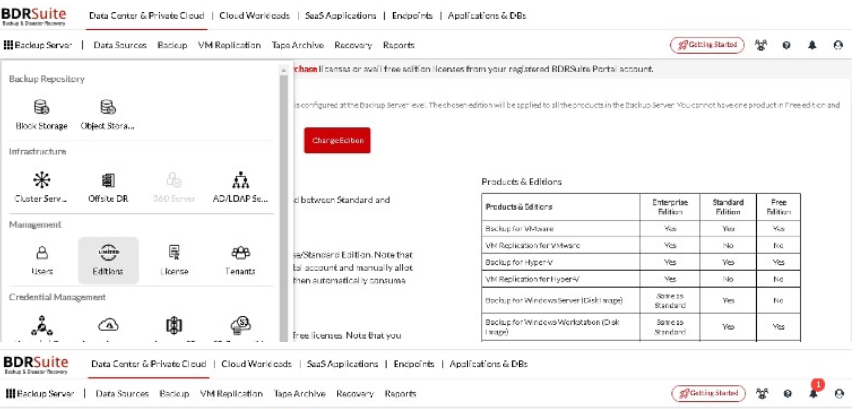Open the Cloud Workloads tab above the license notice
Viewport: 860px width, 409px height.
(254, 15)
